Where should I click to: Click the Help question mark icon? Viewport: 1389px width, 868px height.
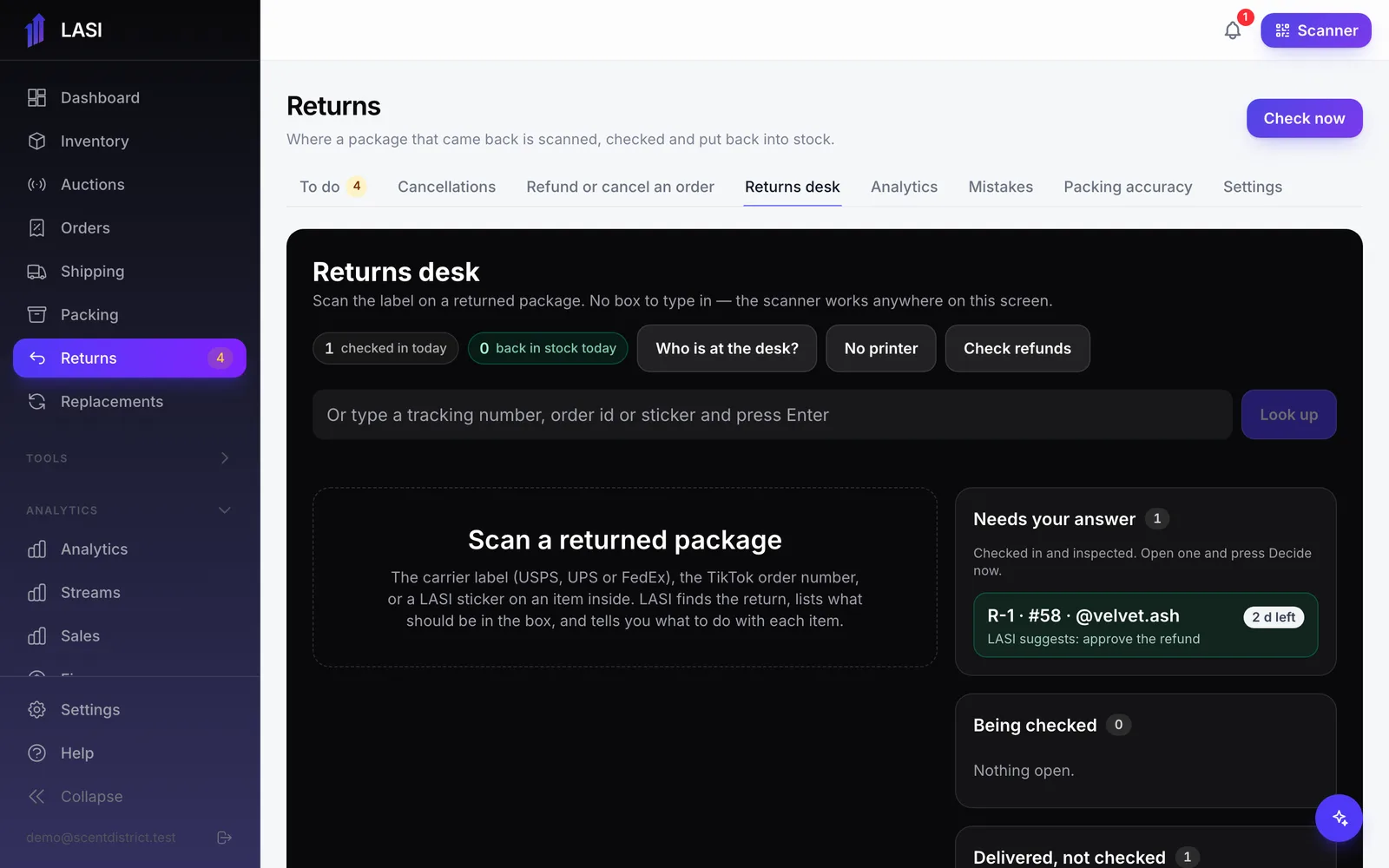[36, 753]
